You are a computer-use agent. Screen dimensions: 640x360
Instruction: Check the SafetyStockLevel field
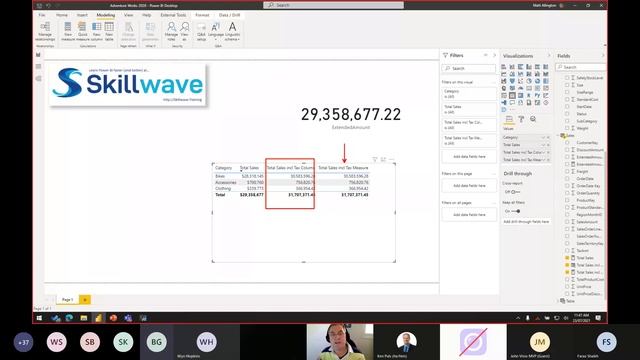(x=567, y=78)
